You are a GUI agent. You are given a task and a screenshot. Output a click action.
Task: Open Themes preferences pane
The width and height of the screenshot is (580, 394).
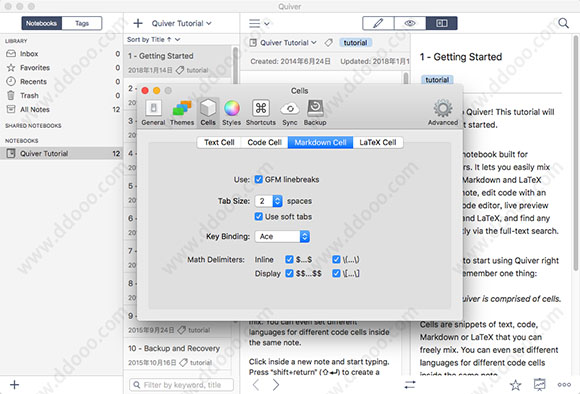tap(182, 113)
